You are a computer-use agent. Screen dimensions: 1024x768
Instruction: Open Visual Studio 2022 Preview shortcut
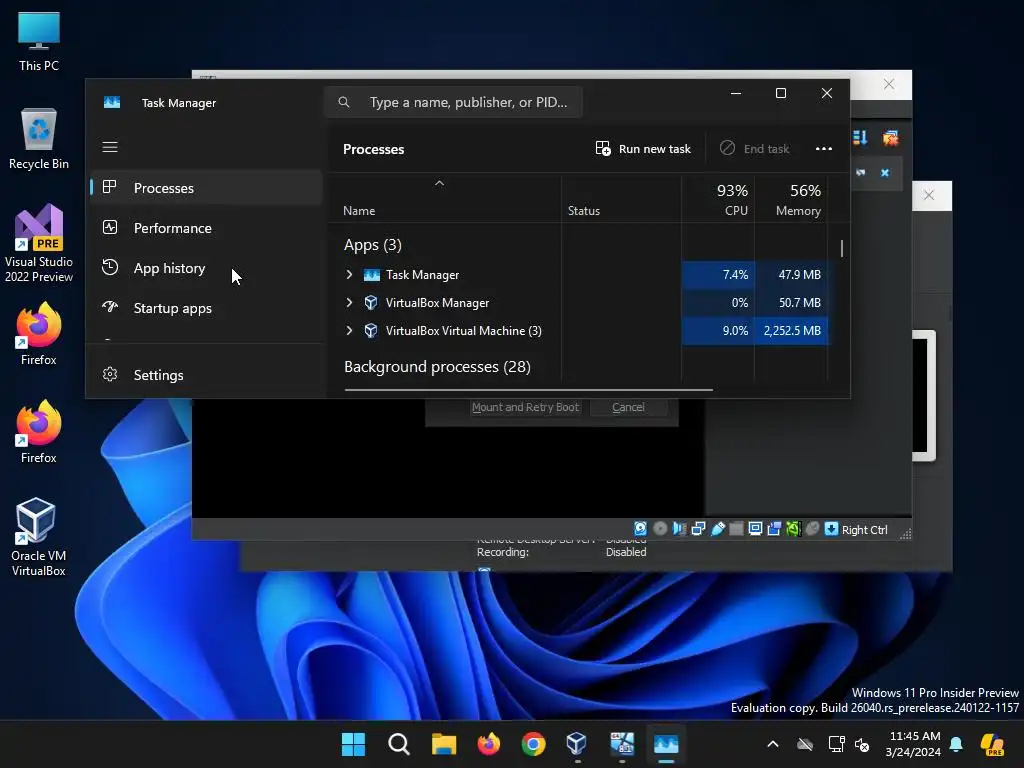[x=39, y=244]
